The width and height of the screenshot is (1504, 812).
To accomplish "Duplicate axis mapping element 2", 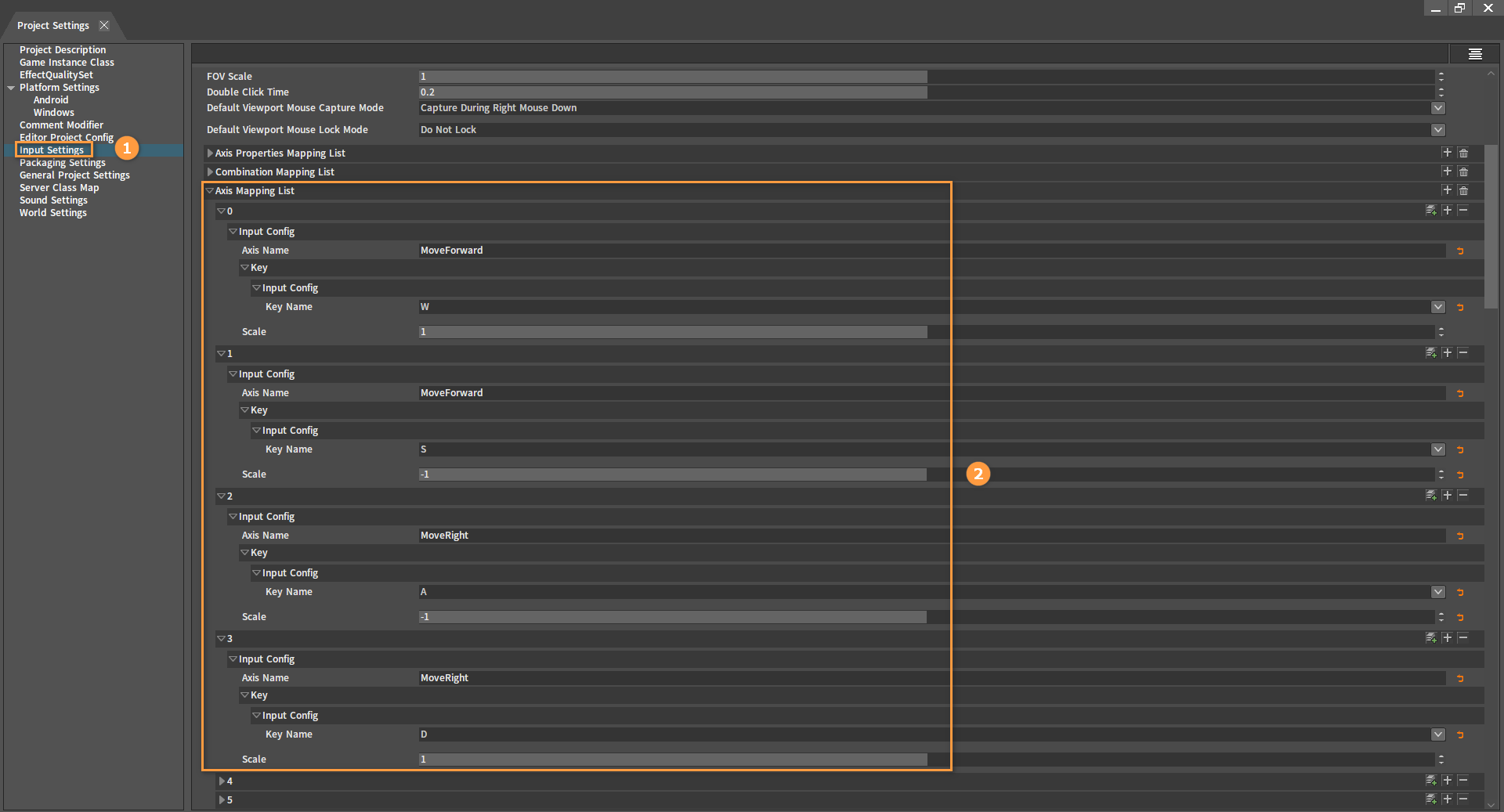I will [x=1431, y=496].
